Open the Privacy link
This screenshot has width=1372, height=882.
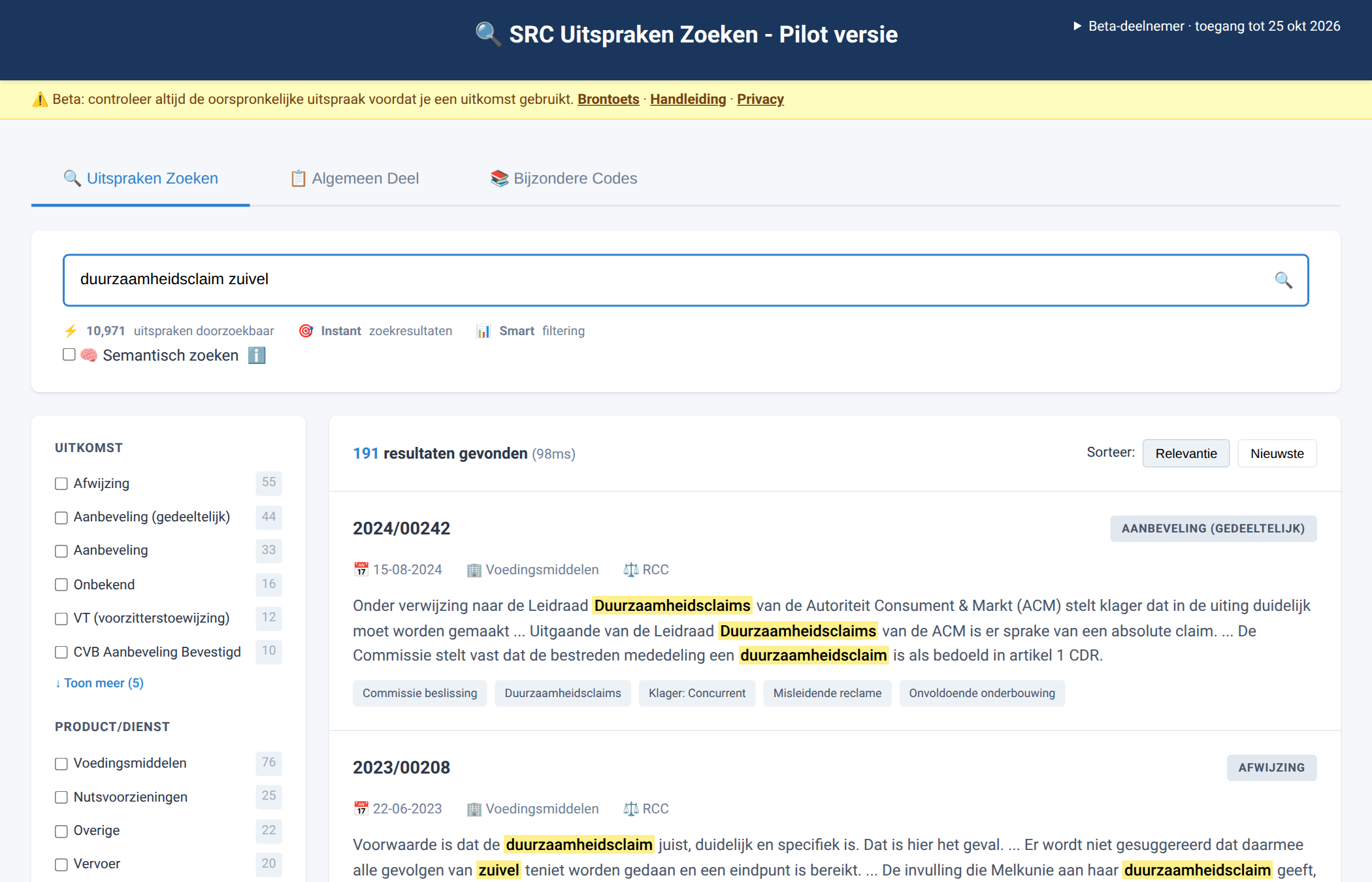(760, 99)
